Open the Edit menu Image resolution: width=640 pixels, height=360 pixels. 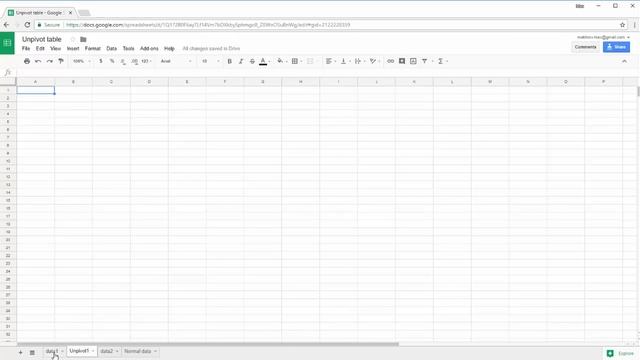(x=40, y=49)
